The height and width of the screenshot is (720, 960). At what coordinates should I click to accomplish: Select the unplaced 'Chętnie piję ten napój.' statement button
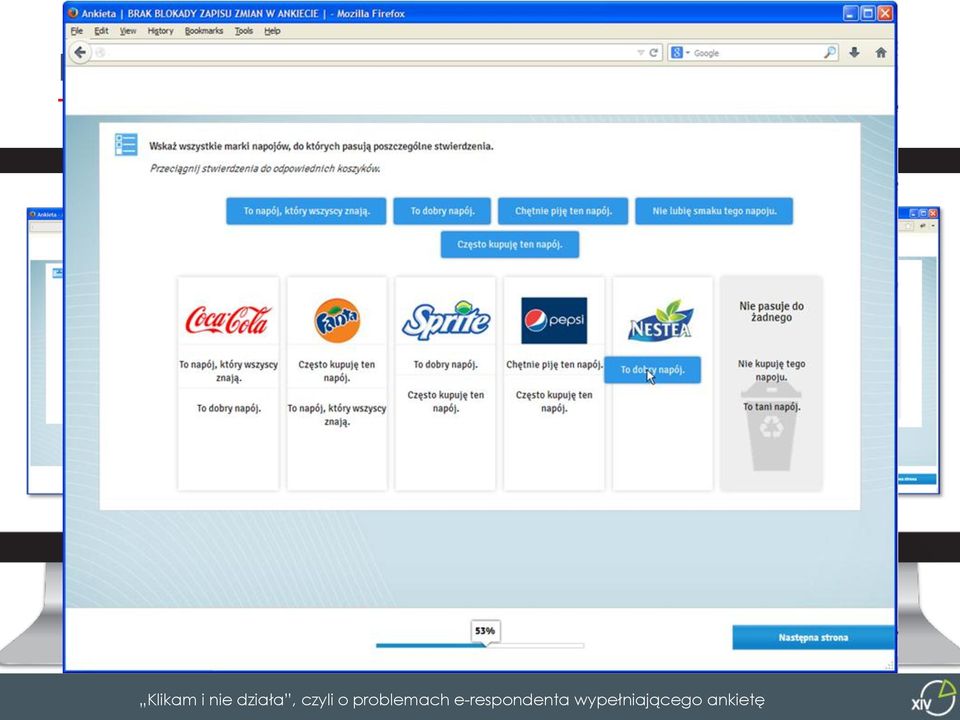(x=563, y=211)
